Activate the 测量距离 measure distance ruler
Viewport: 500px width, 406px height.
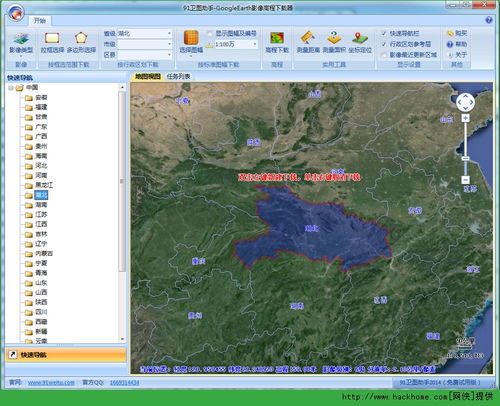[x=308, y=43]
